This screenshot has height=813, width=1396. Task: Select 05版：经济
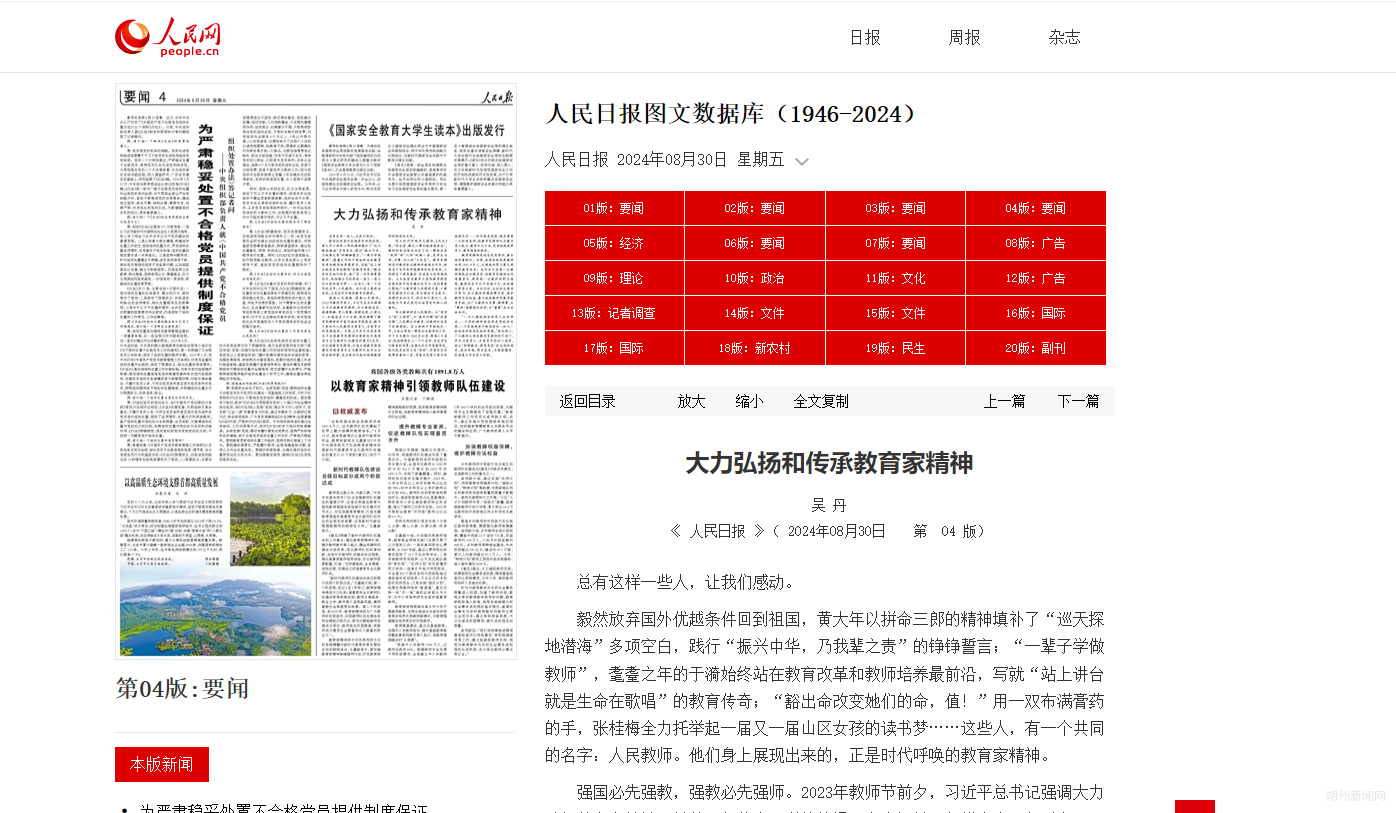(x=614, y=243)
